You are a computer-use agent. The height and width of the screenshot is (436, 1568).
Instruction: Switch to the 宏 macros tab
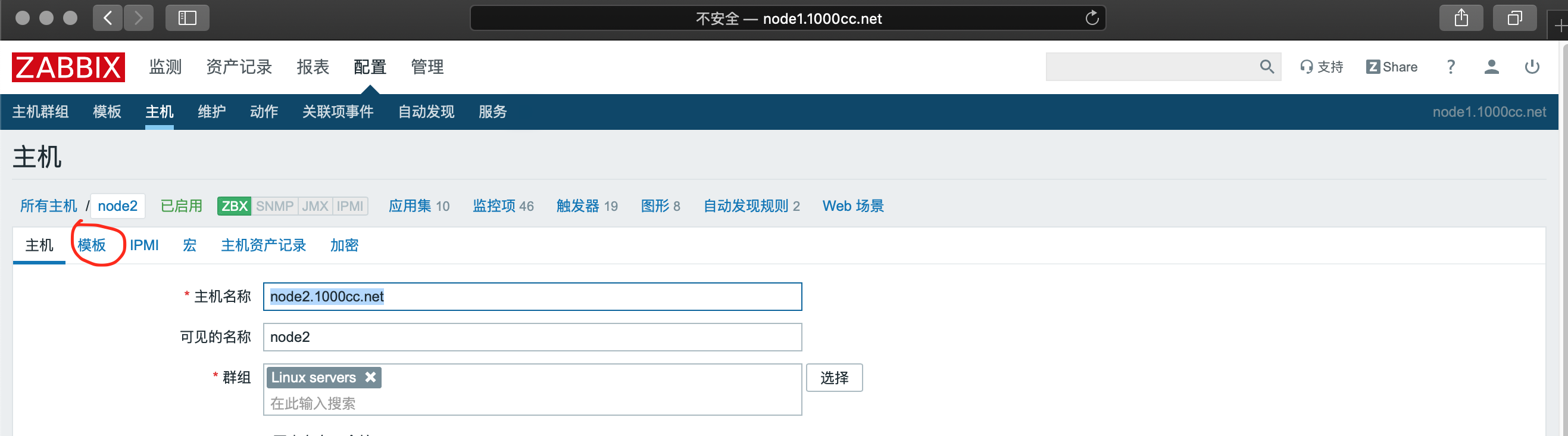coord(189,245)
